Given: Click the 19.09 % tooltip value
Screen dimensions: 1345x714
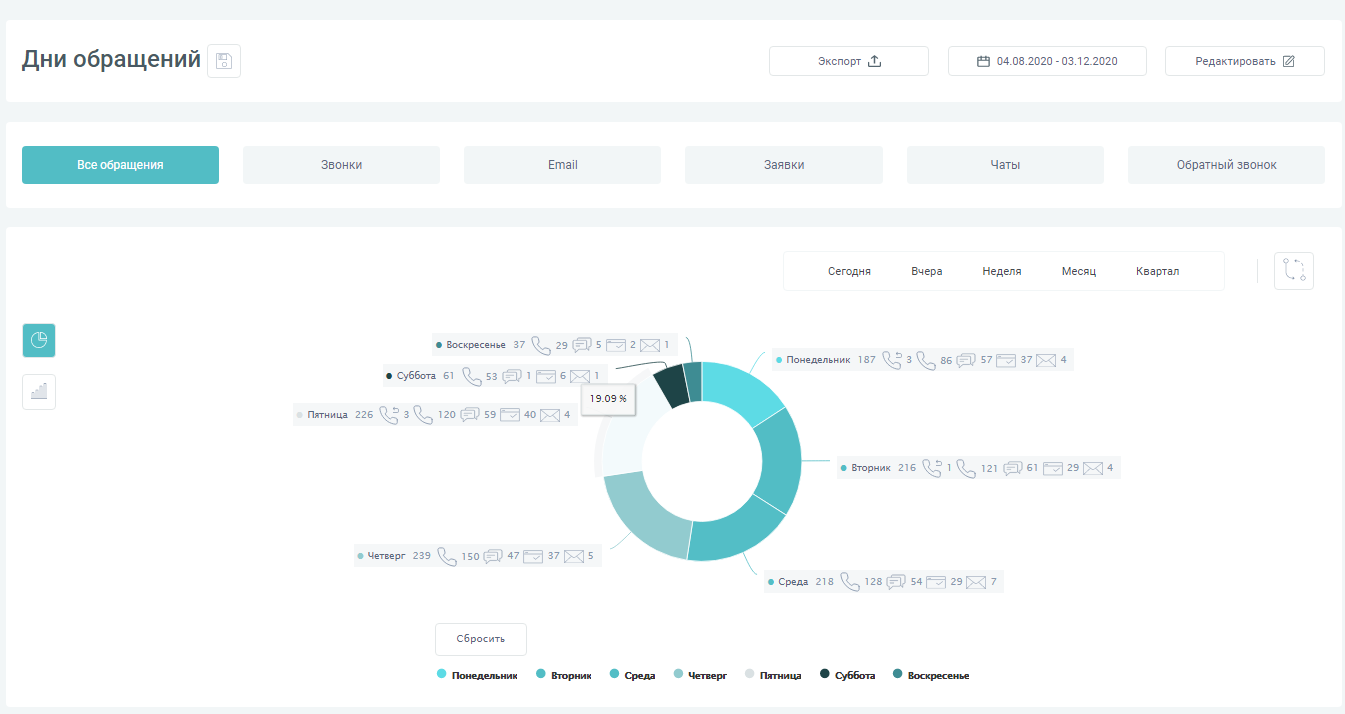Looking at the screenshot, I should pos(608,398).
